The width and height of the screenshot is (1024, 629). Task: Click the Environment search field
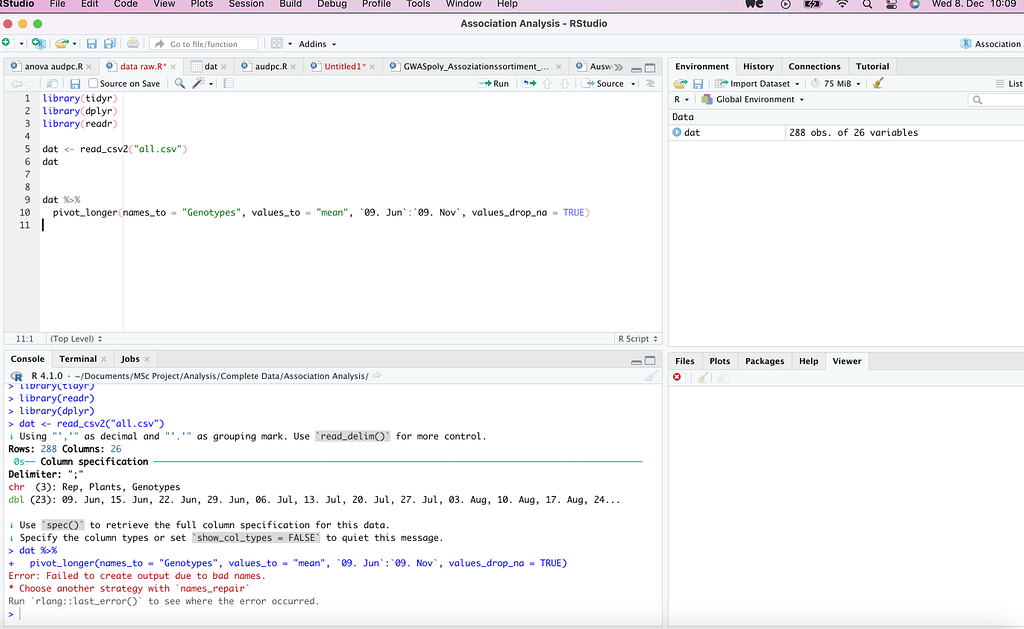(x=996, y=100)
